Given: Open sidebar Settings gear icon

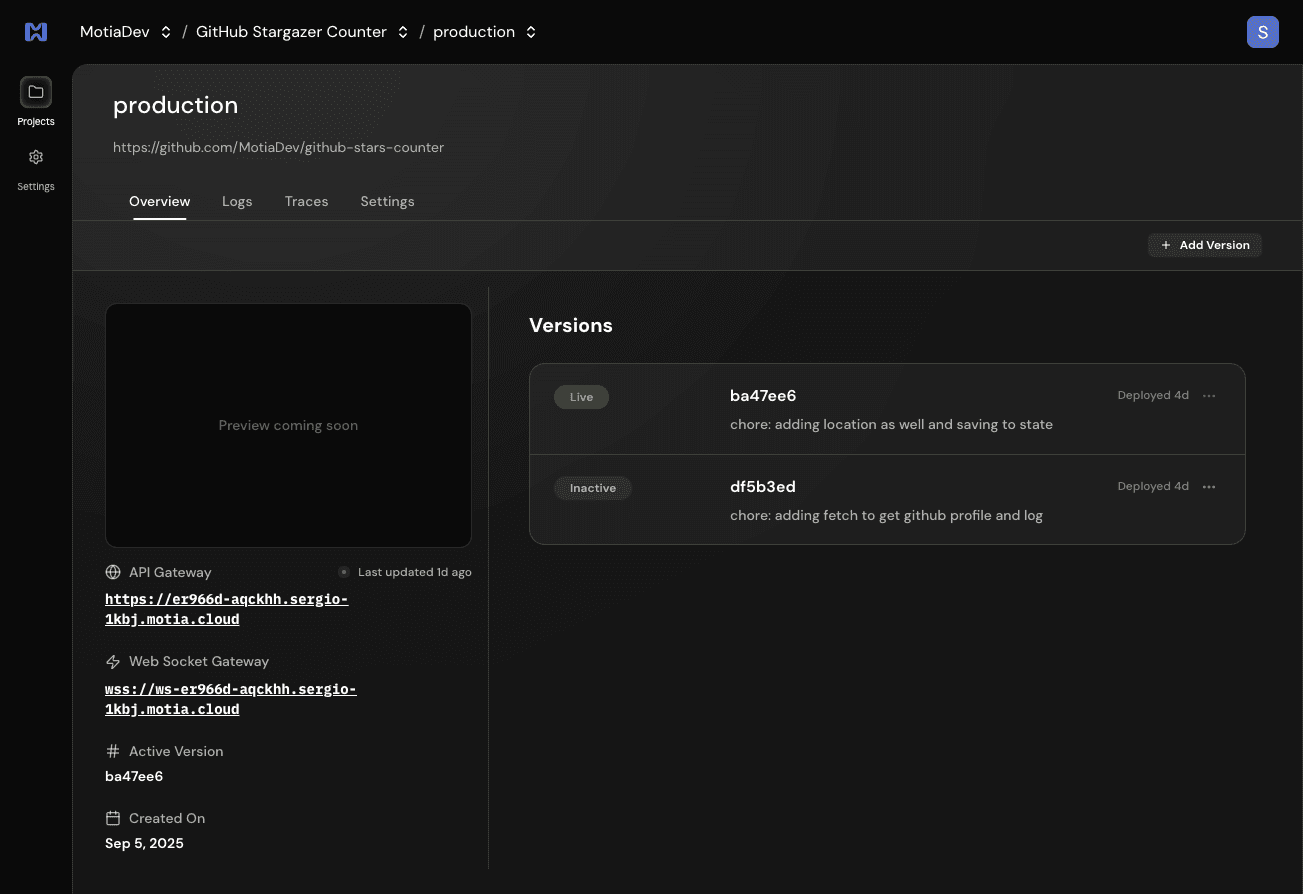Looking at the screenshot, I should pos(36,157).
